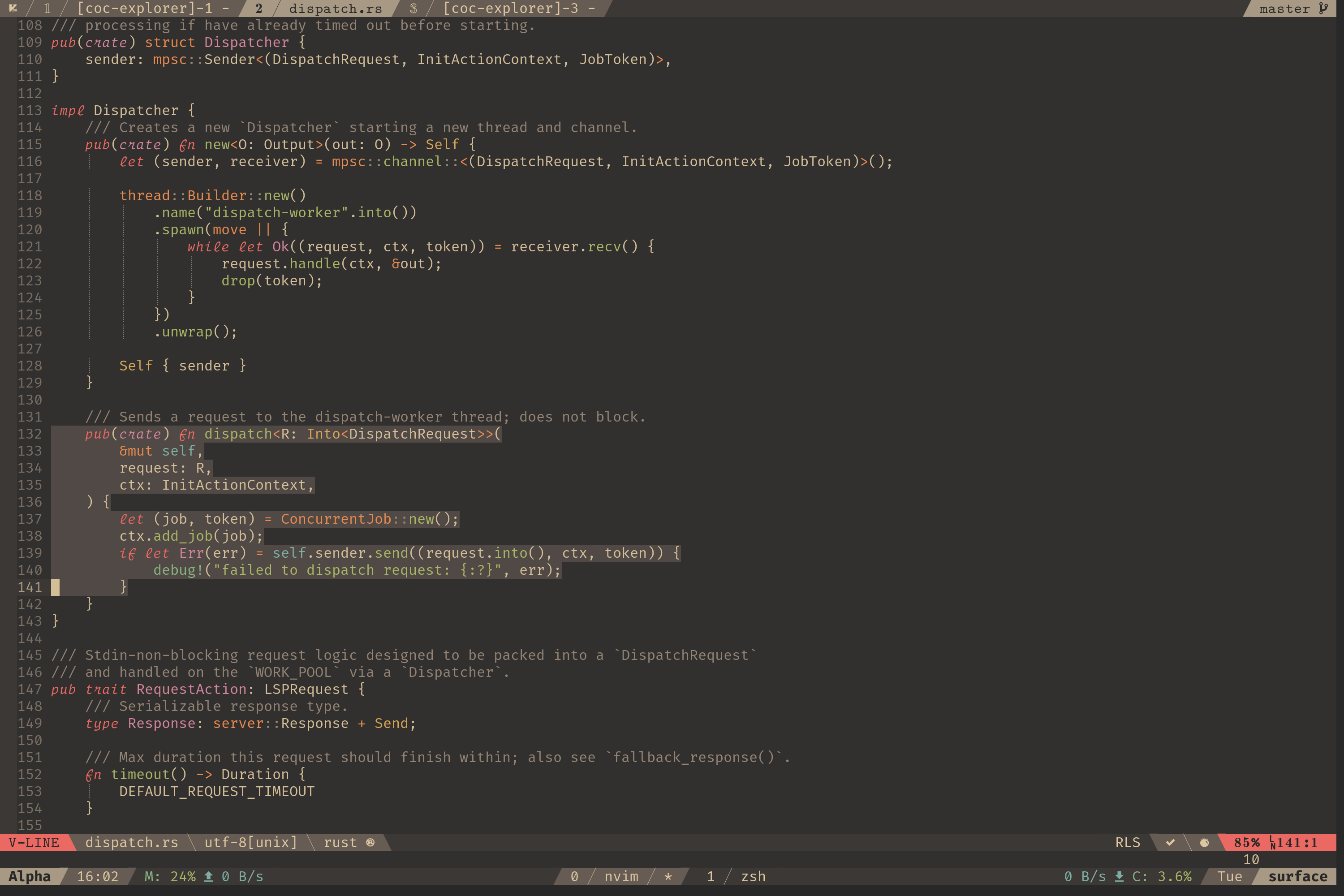Click the master branch label

pyautogui.click(x=1284, y=9)
